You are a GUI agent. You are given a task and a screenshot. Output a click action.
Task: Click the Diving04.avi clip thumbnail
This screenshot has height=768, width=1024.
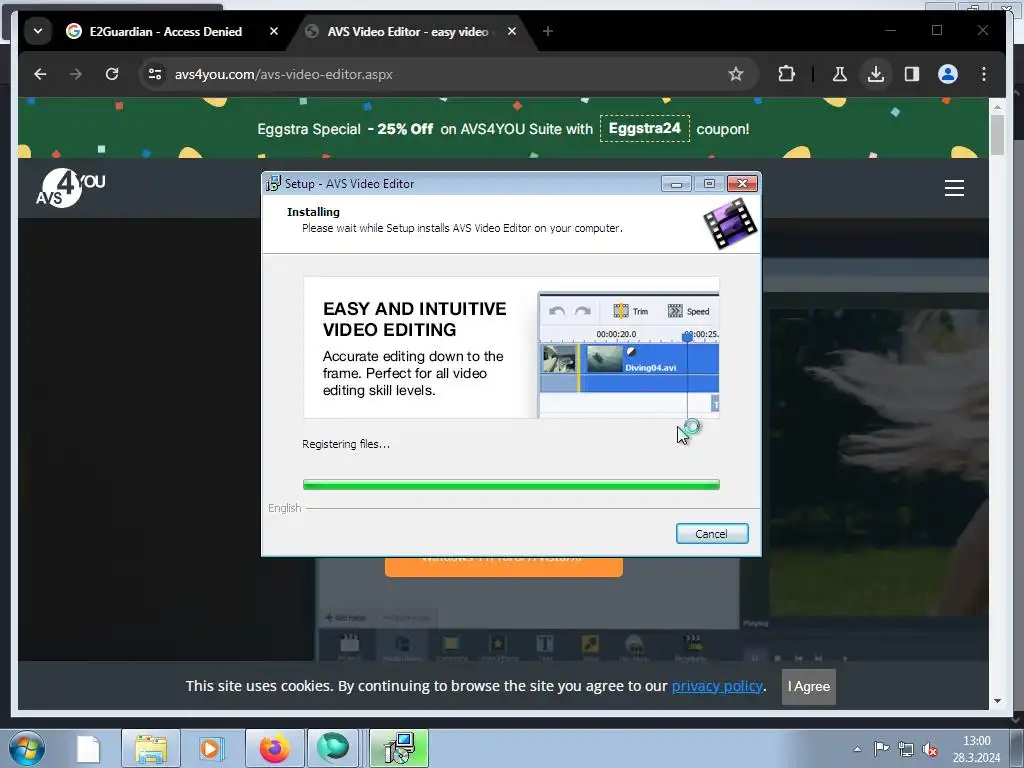point(604,359)
